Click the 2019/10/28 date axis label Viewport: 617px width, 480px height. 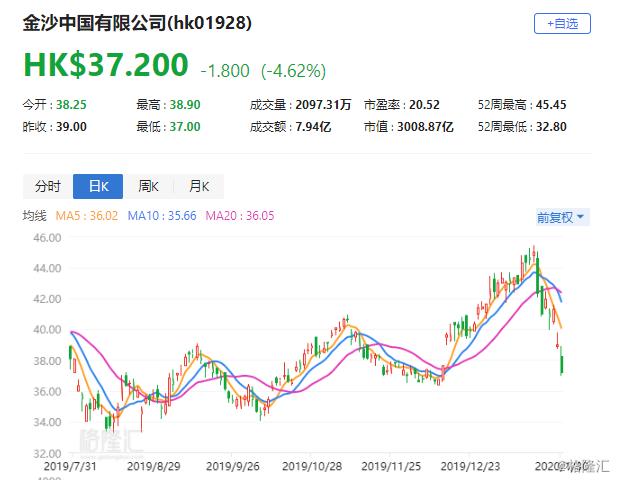click(x=312, y=466)
